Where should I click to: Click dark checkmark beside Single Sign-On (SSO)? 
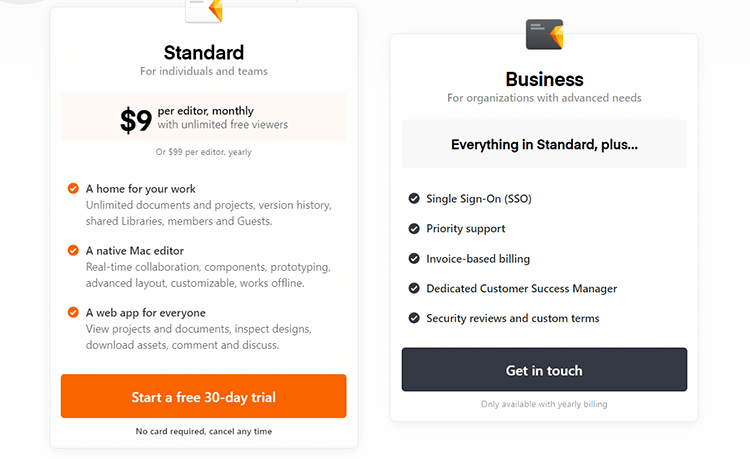click(414, 198)
